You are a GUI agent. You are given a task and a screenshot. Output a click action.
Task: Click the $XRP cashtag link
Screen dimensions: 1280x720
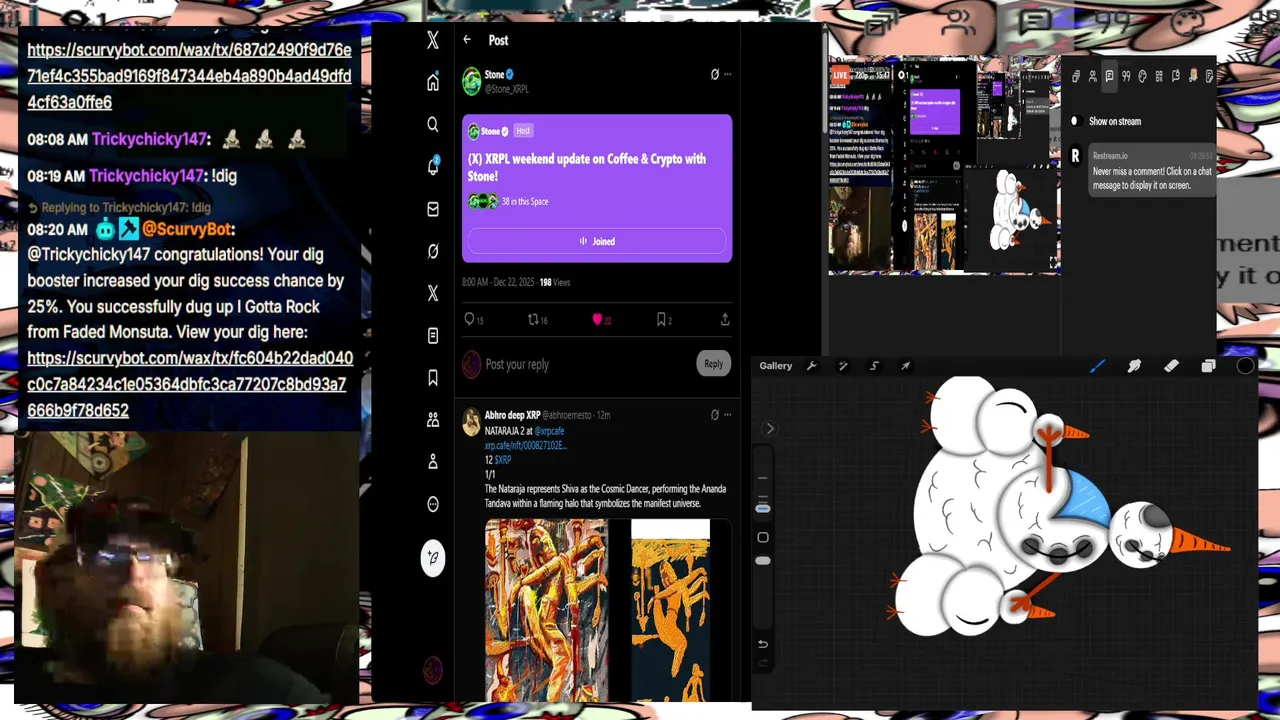coord(502,460)
